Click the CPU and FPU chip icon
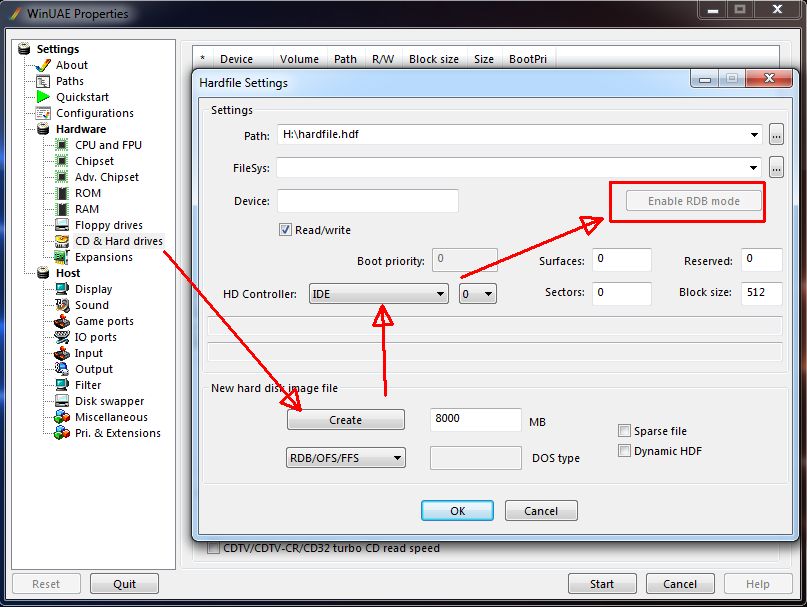This screenshot has height=607, width=807. [x=62, y=145]
